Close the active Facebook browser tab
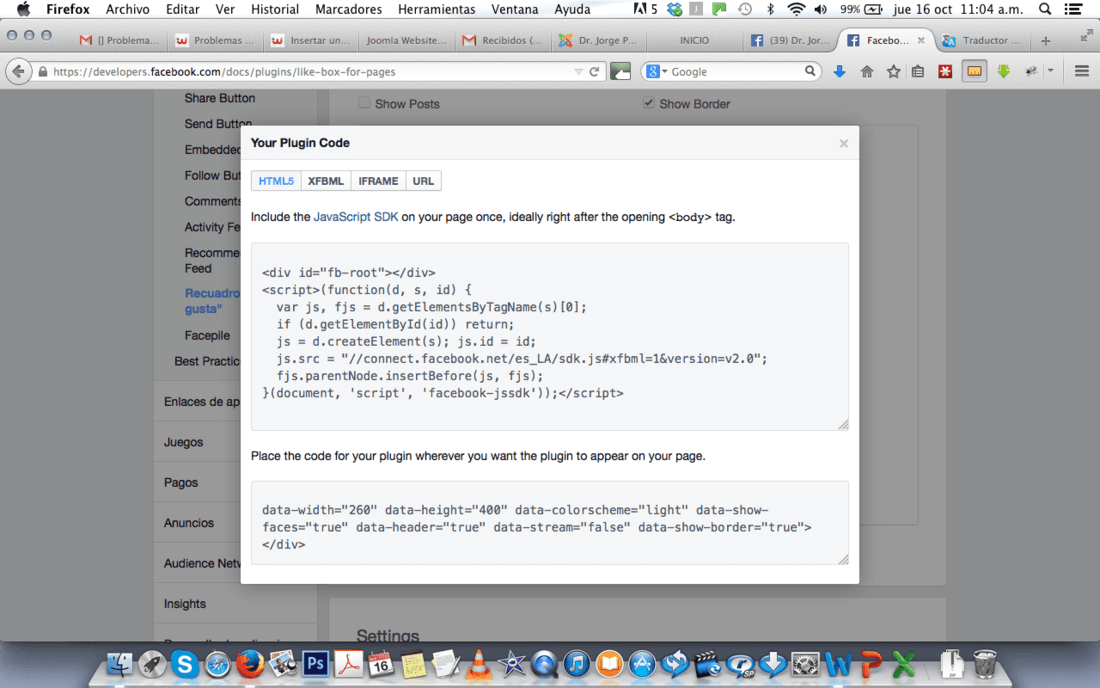The height and width of the screenshot is (688, 1100). point(921,41)
